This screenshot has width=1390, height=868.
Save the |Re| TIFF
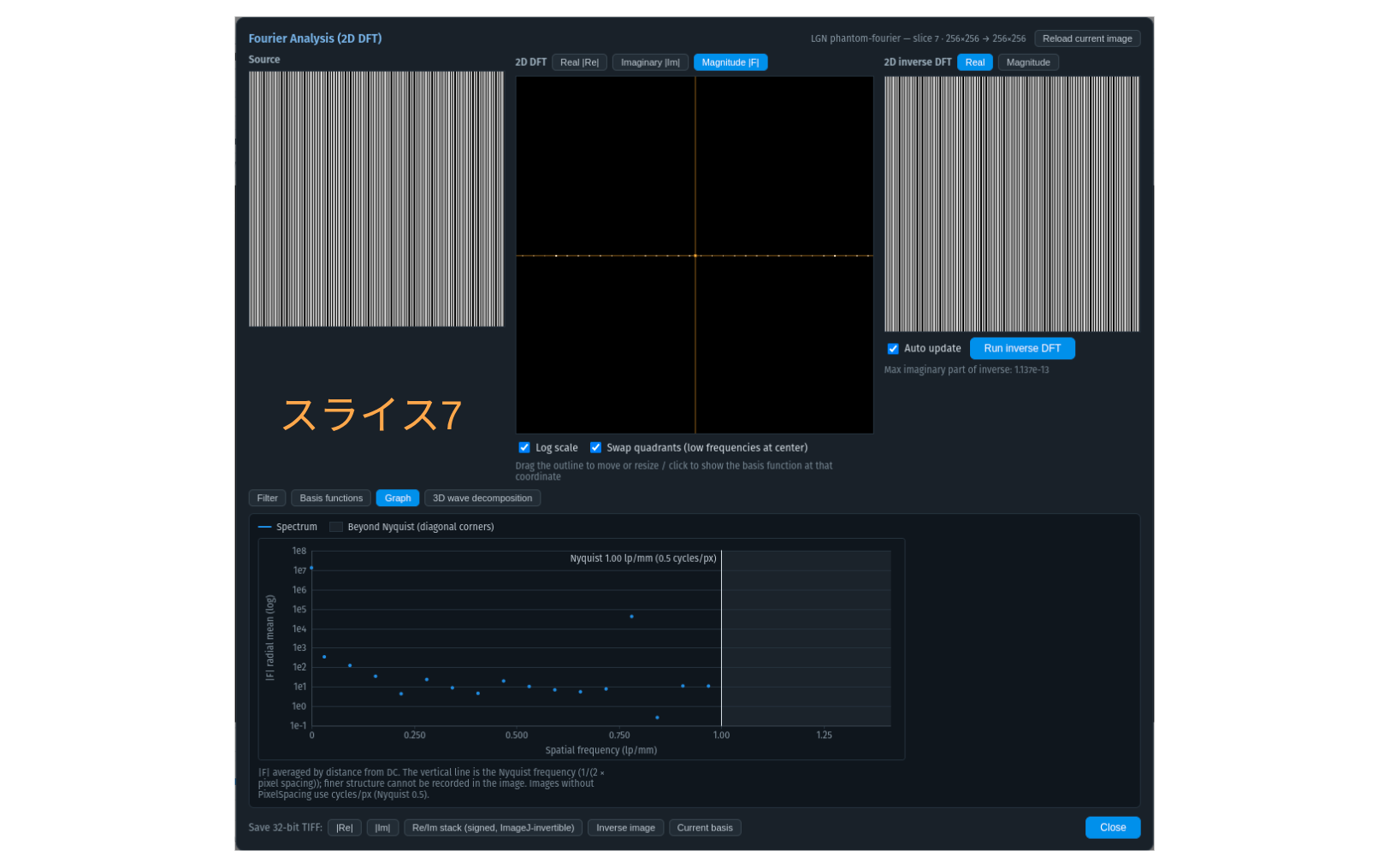pyautogui.click(x=344, y=828)
